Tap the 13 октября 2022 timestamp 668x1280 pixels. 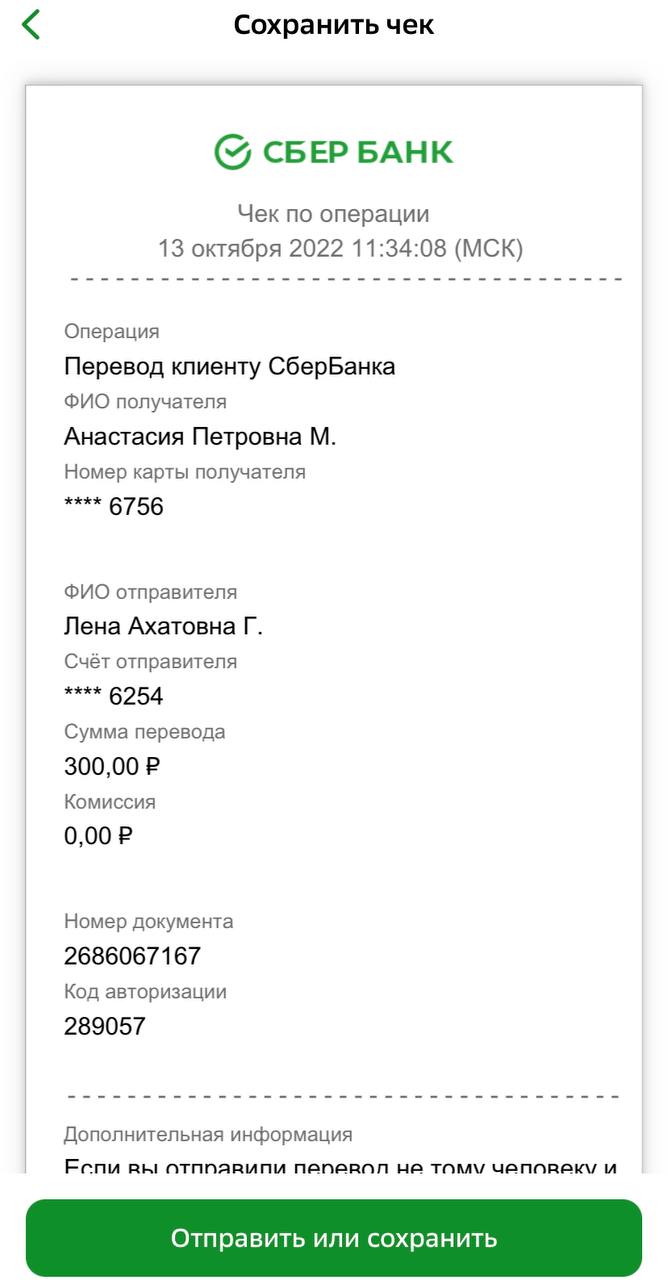pos(340,248)
